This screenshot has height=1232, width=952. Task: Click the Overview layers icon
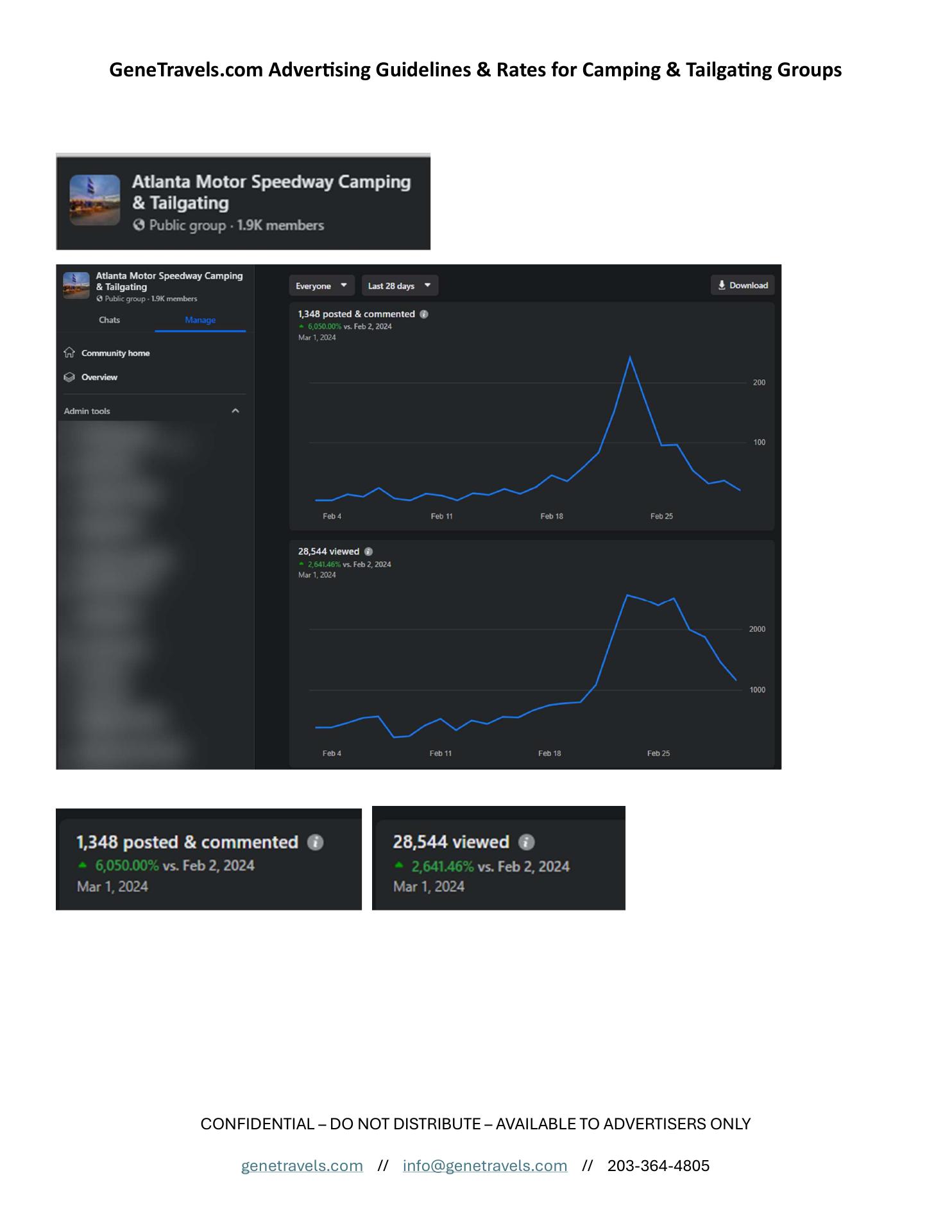(x=69, y=377)
